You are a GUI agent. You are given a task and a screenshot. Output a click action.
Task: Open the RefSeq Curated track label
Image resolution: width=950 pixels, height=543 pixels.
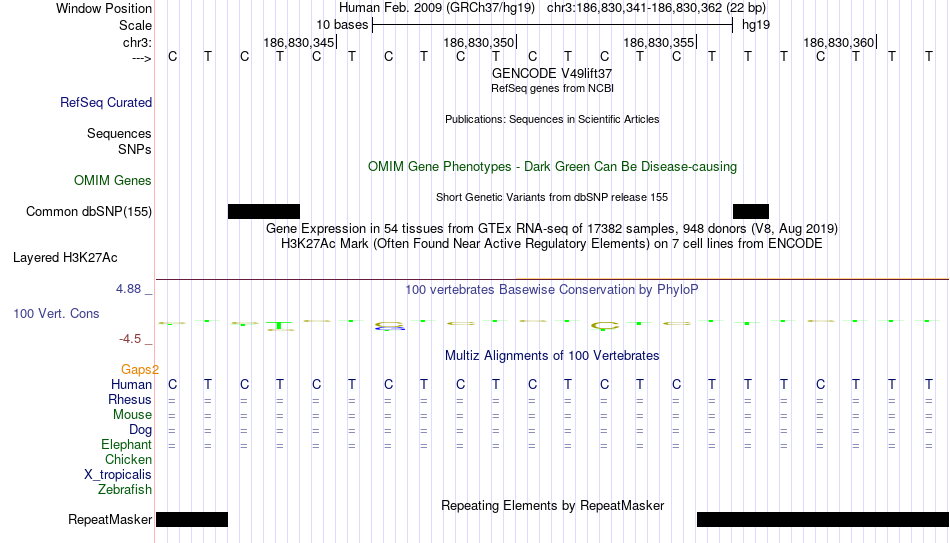[x=106, y=102]
